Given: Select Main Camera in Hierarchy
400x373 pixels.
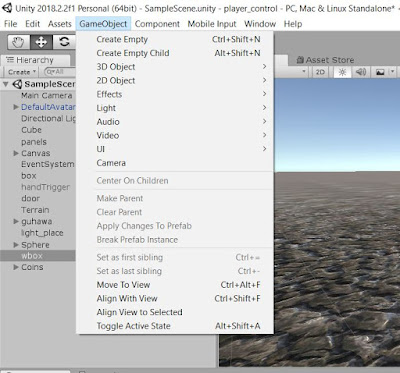Looking at the screenshot, I should point(46,96).
